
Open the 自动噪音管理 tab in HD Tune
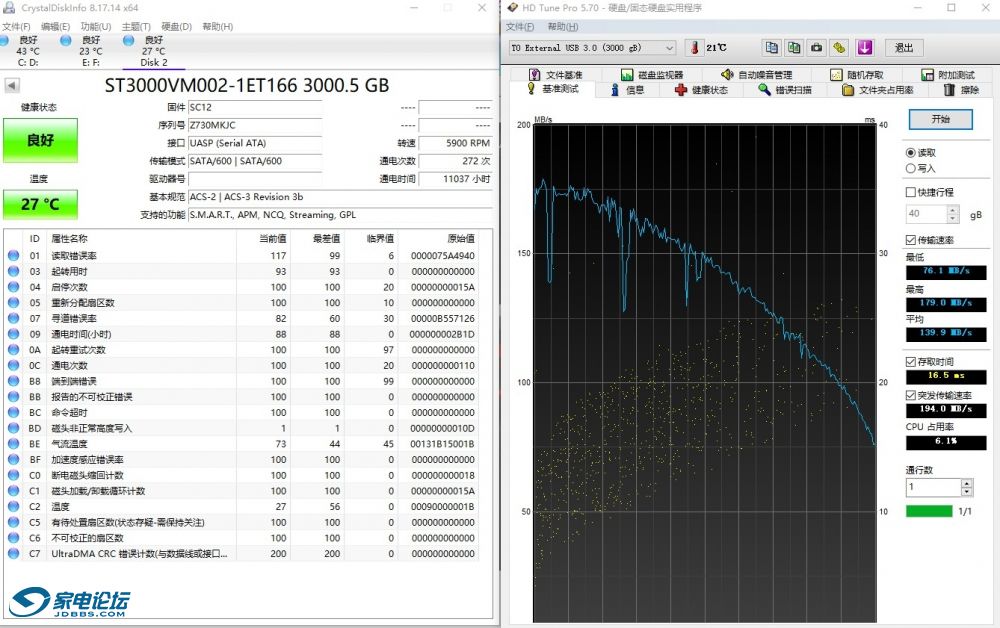point(757,75)
